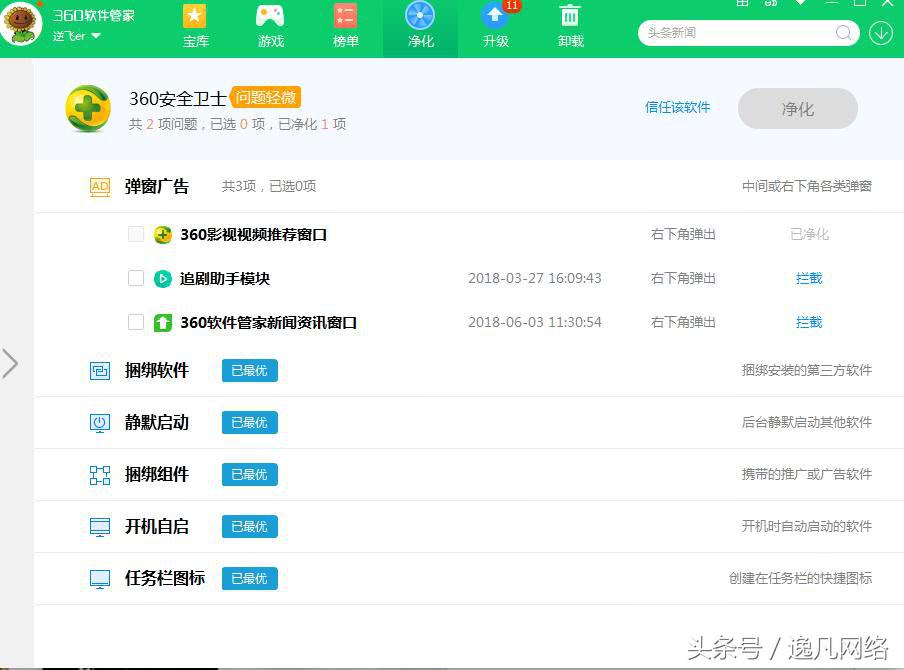Expand the 弹窗广告 section header

point(469,186)
